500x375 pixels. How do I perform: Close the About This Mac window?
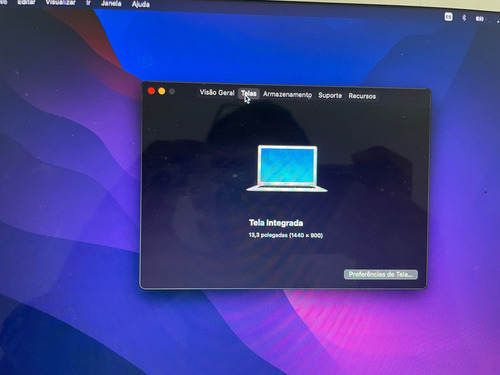pyautogui.click(x=151, y=91)
